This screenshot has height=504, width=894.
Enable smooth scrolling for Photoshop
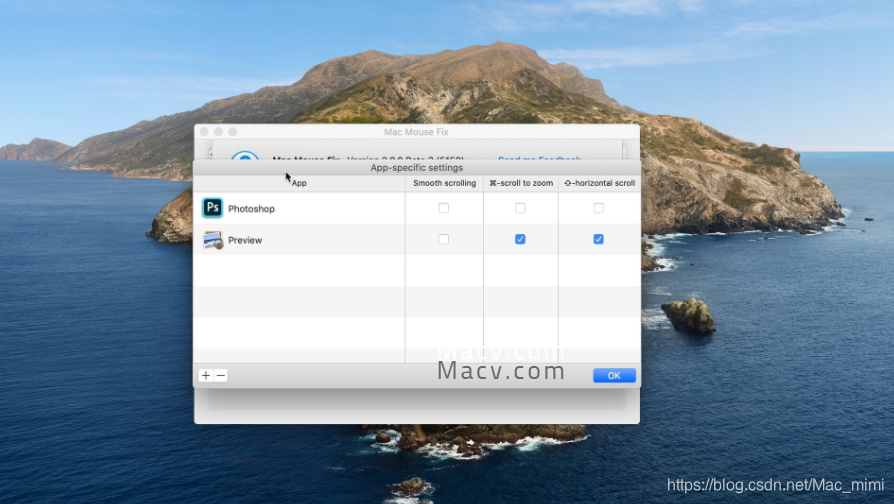point(444,208)
